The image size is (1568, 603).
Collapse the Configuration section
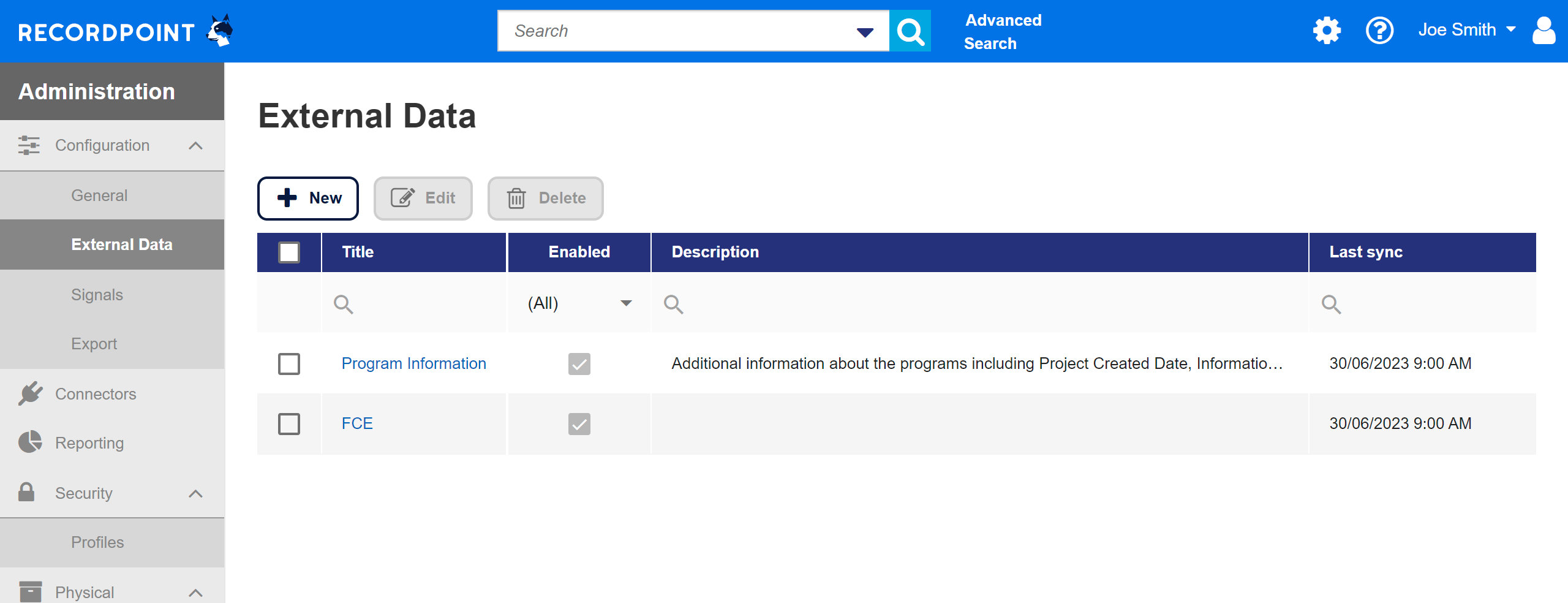pyautogui.click(x=195, y=145)
